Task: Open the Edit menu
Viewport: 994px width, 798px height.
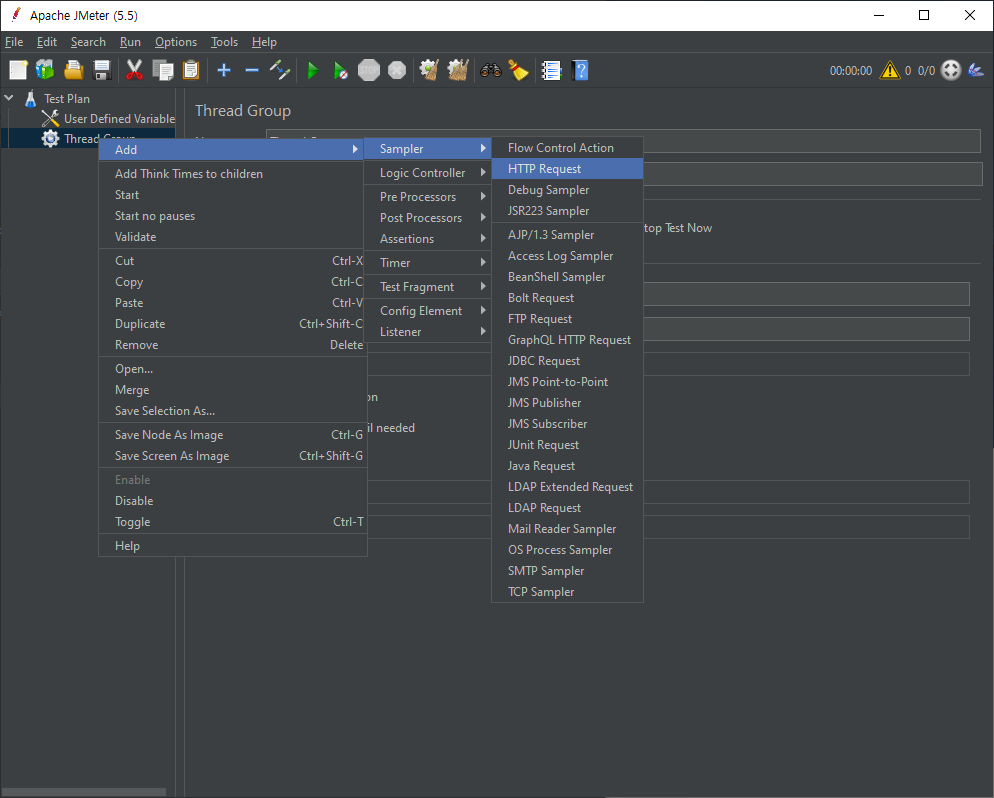Action: [x=47, y=42]
